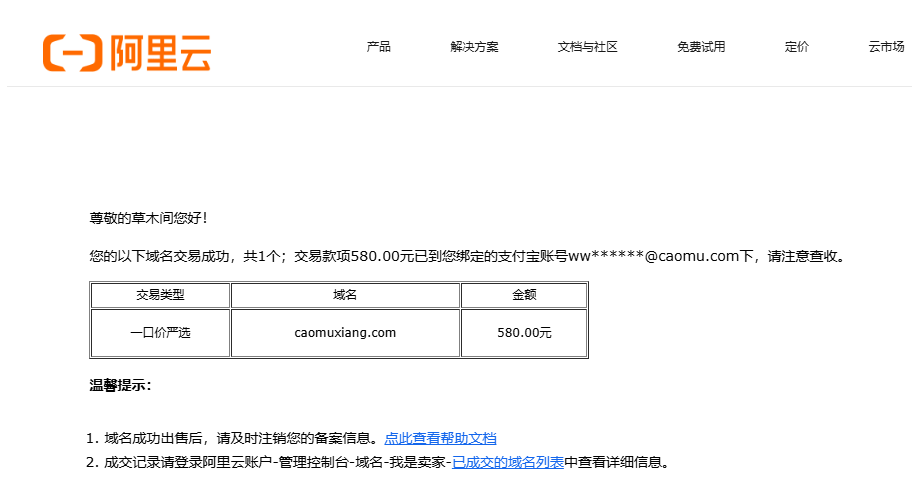Click the 域名 column header

pyautogui.click(x=345, y=295)
